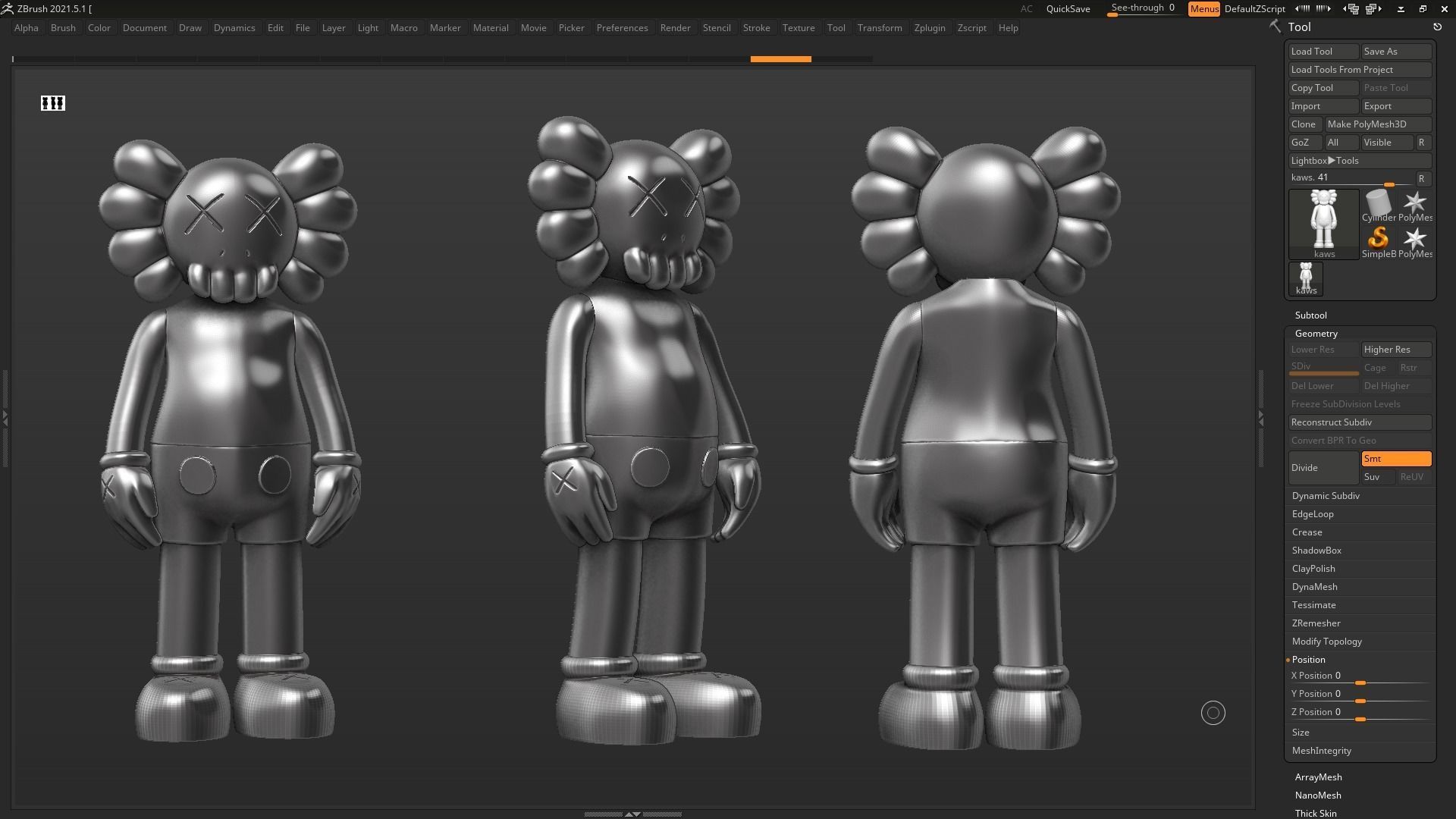Click the circular brush cursor icon in canvas
This screenshot has width=1456, height=819.
pyautogui.click(x=1213, y=713)
